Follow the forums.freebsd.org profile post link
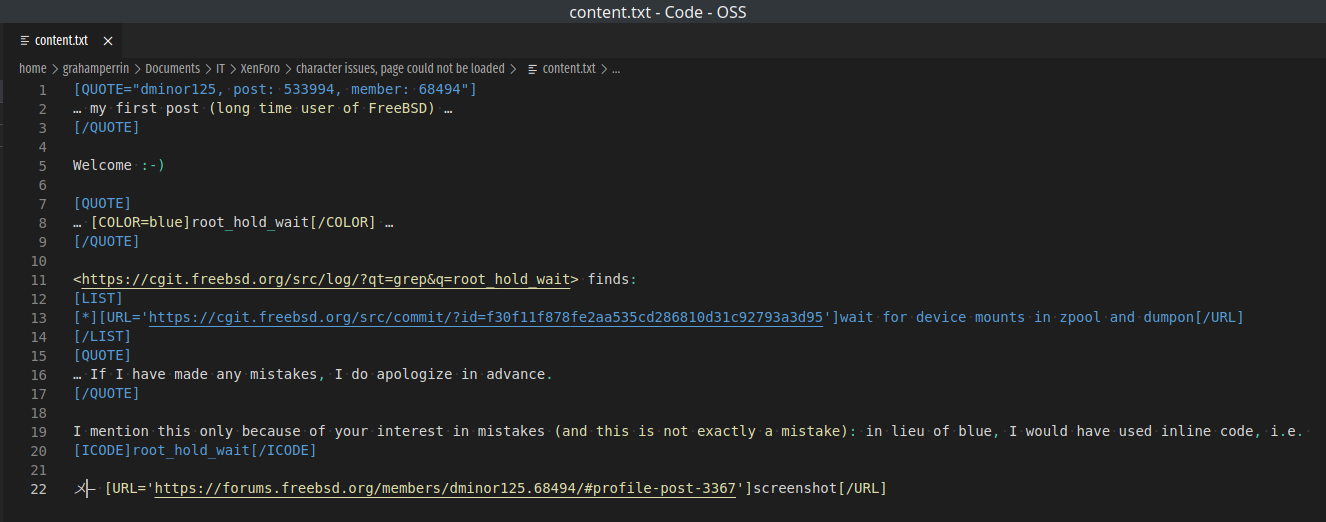Screen dimensions: 1326x522 (446, 488)
